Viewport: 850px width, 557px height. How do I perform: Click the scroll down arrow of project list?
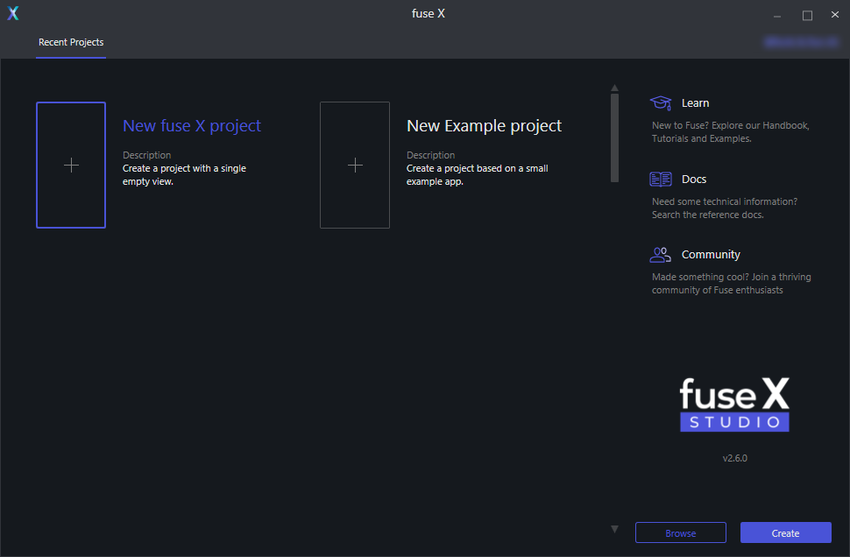[x=614, y=529]
